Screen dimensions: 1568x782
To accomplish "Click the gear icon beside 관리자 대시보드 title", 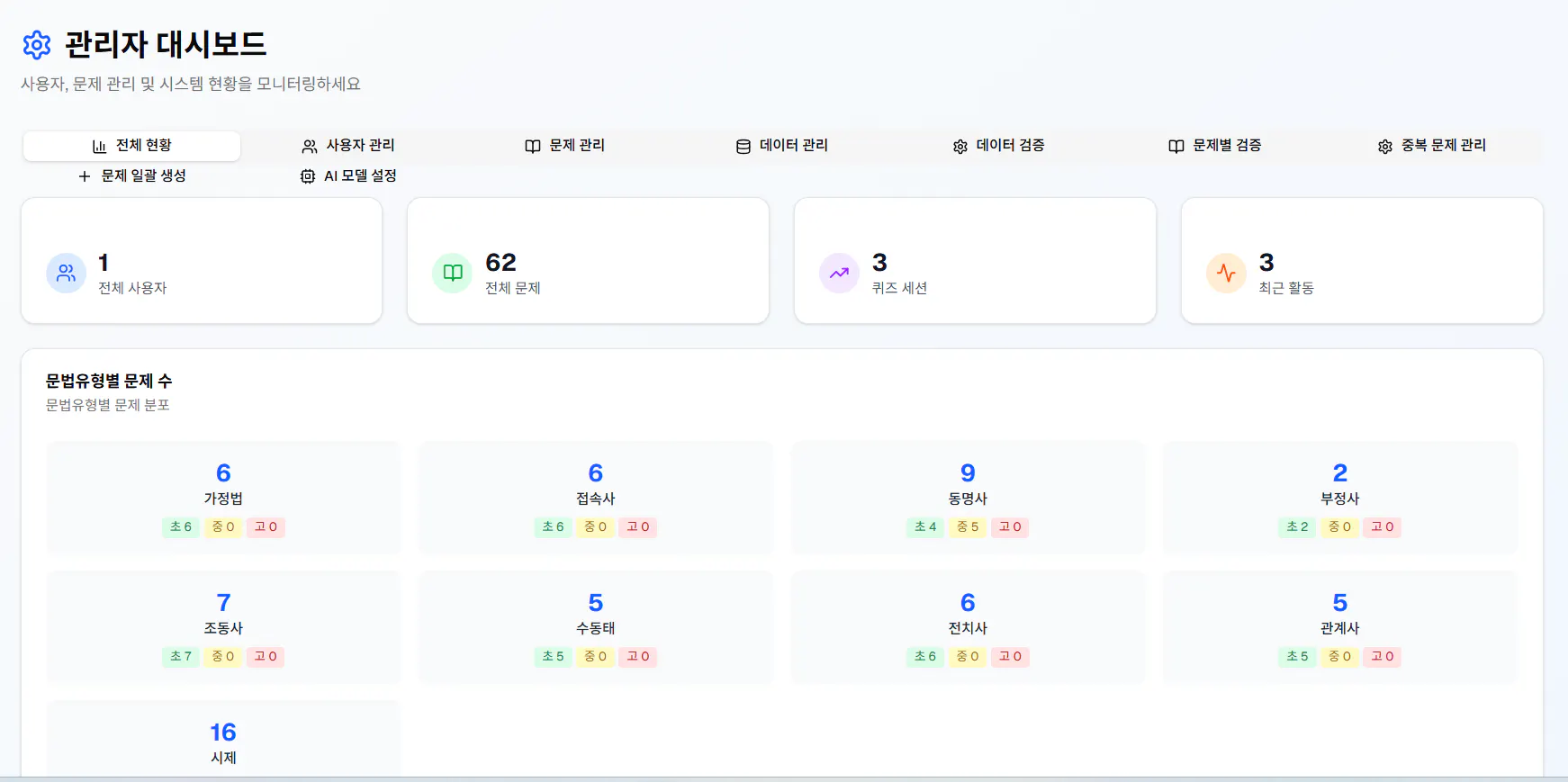I will [x=37, y=45].
